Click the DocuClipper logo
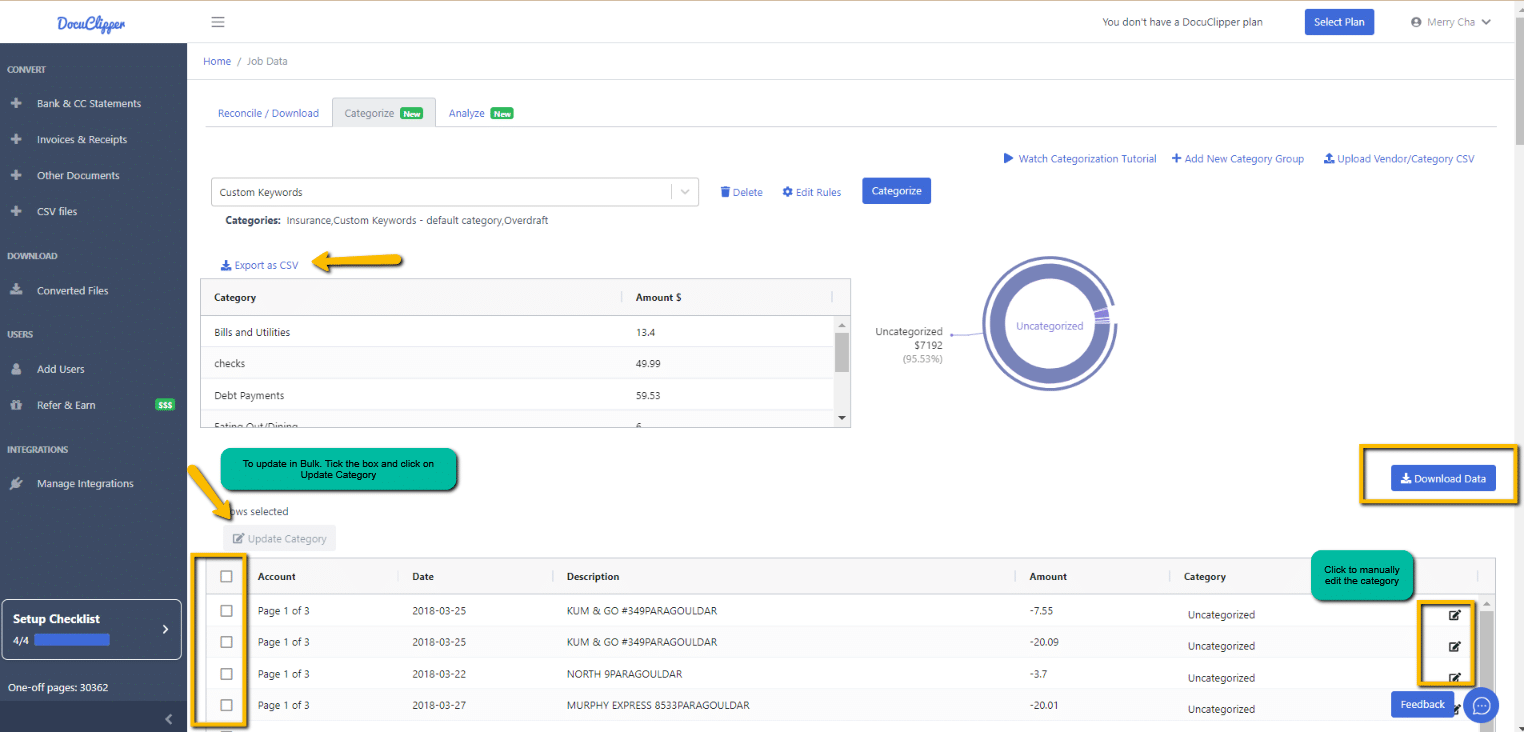 tap(91, 23)
